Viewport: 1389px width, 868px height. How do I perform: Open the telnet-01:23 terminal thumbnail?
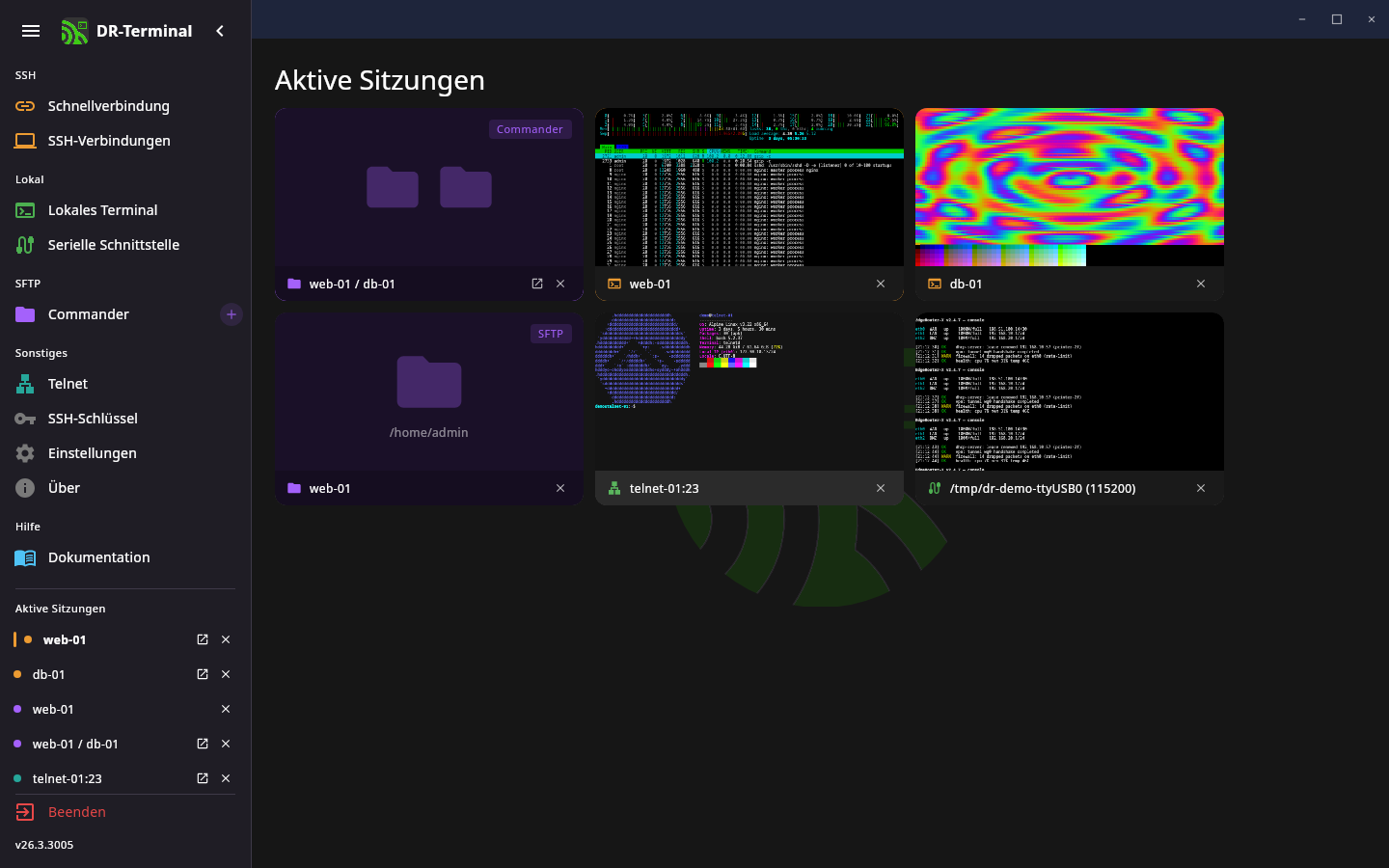[749, 392]
